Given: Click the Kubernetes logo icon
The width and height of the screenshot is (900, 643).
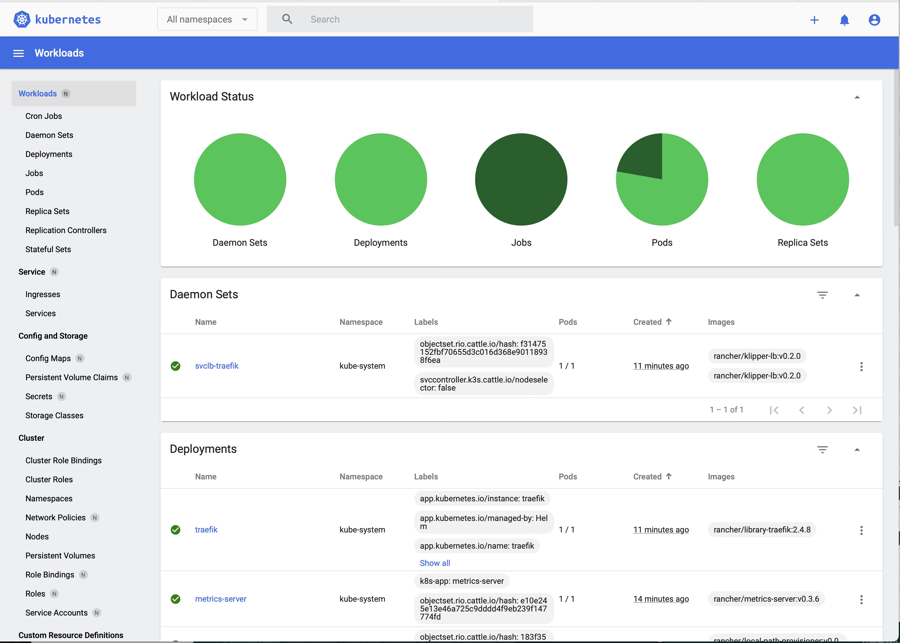Looking at the screenshot, I should [x=22, y=20].
